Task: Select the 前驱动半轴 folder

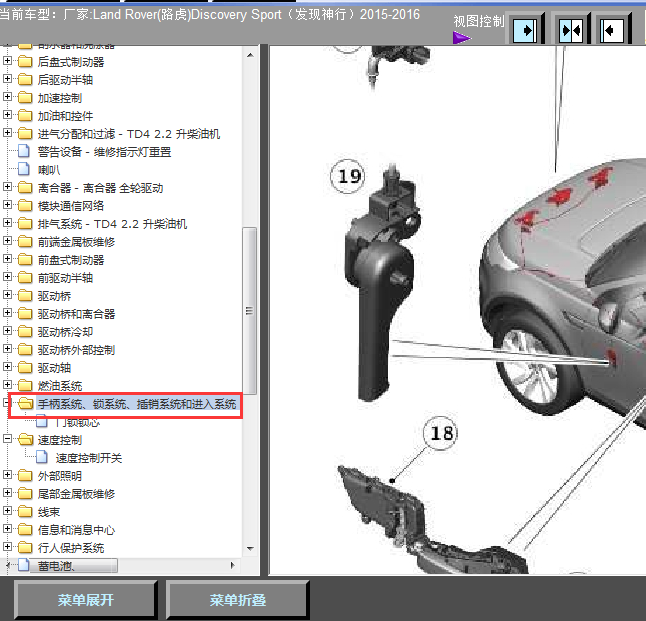Action: click(x=65, y=278)
